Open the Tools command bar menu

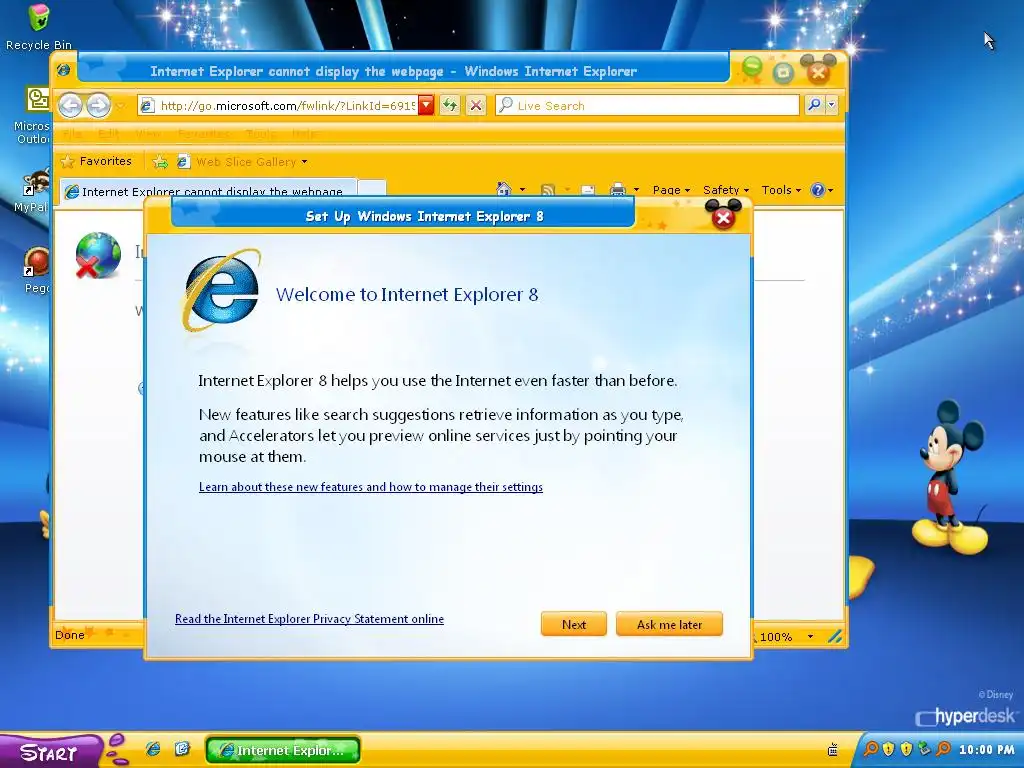coord(781,190)
